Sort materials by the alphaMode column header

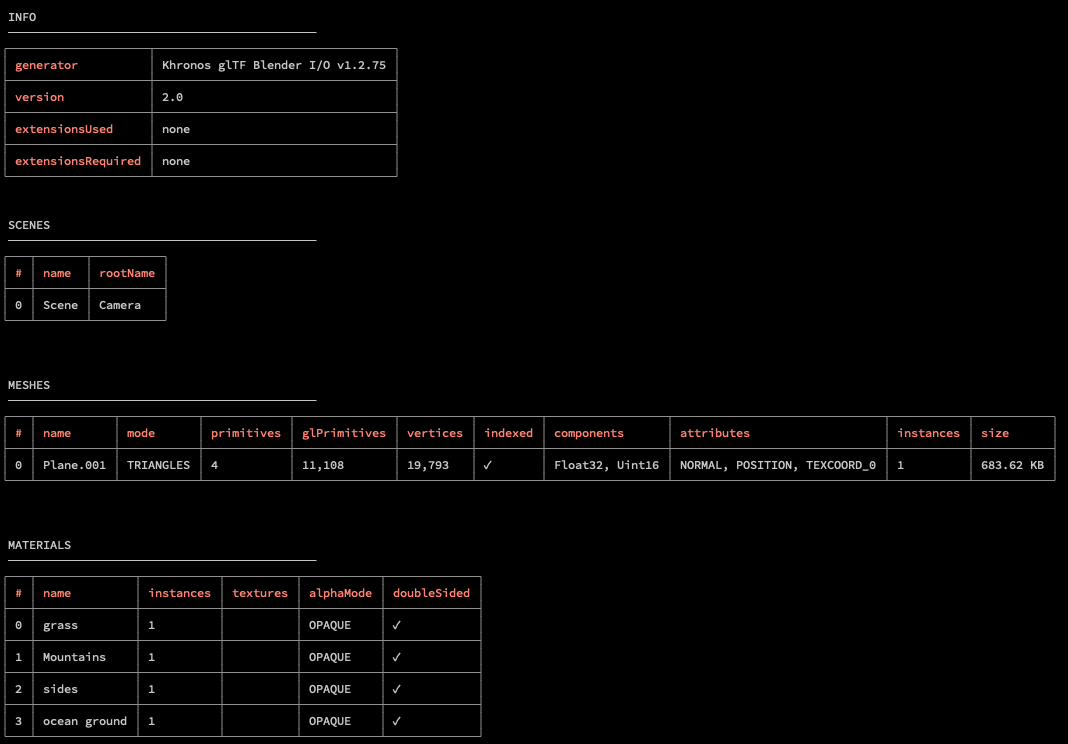click(341, 593)
